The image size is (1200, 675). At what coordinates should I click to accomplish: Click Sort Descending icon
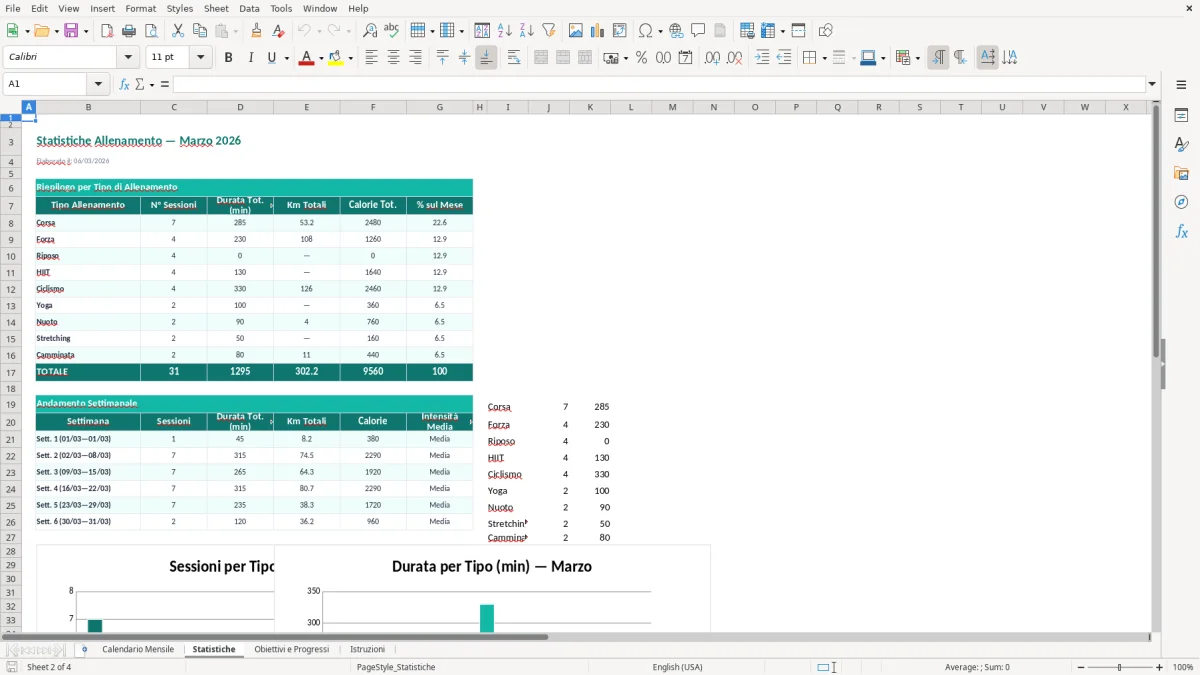click(526, 31)
